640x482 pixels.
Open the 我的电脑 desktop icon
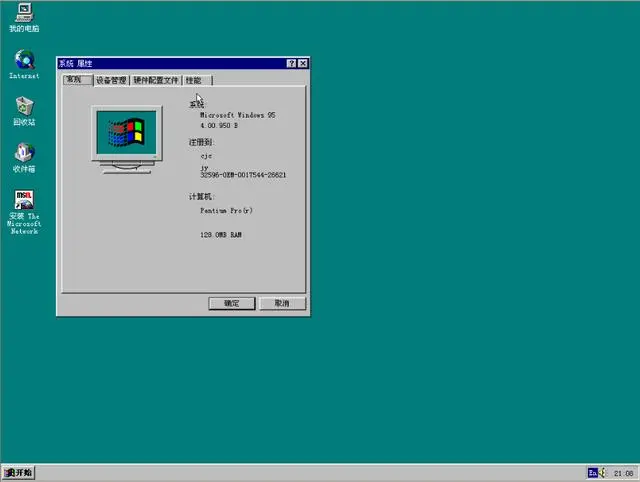(24, 17)
